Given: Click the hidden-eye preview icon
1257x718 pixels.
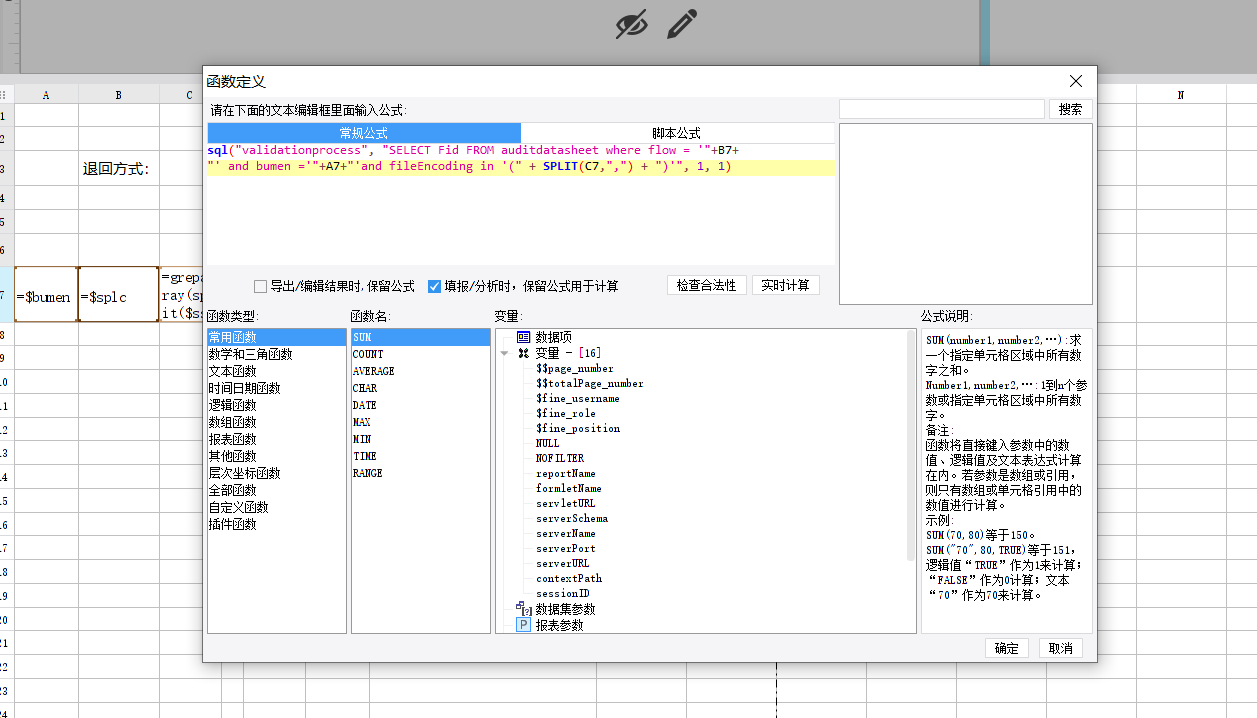Looking at the screenshot, I should [631, 24].
